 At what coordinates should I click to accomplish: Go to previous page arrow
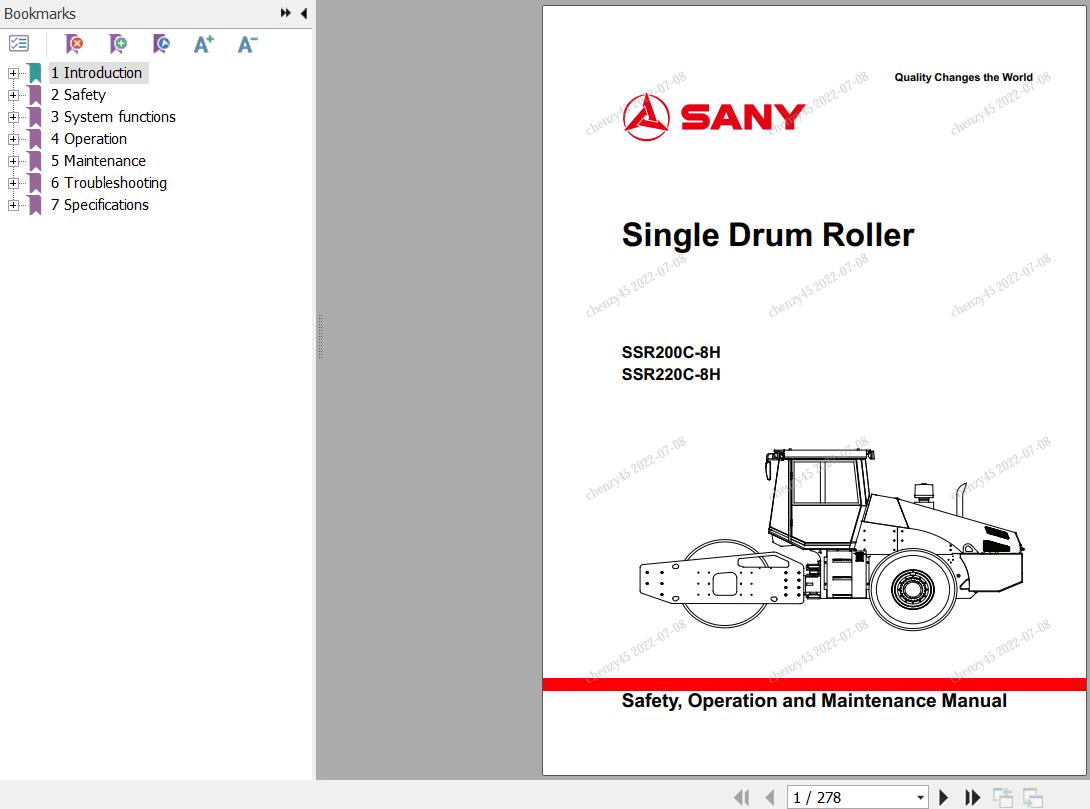point(770,797)
